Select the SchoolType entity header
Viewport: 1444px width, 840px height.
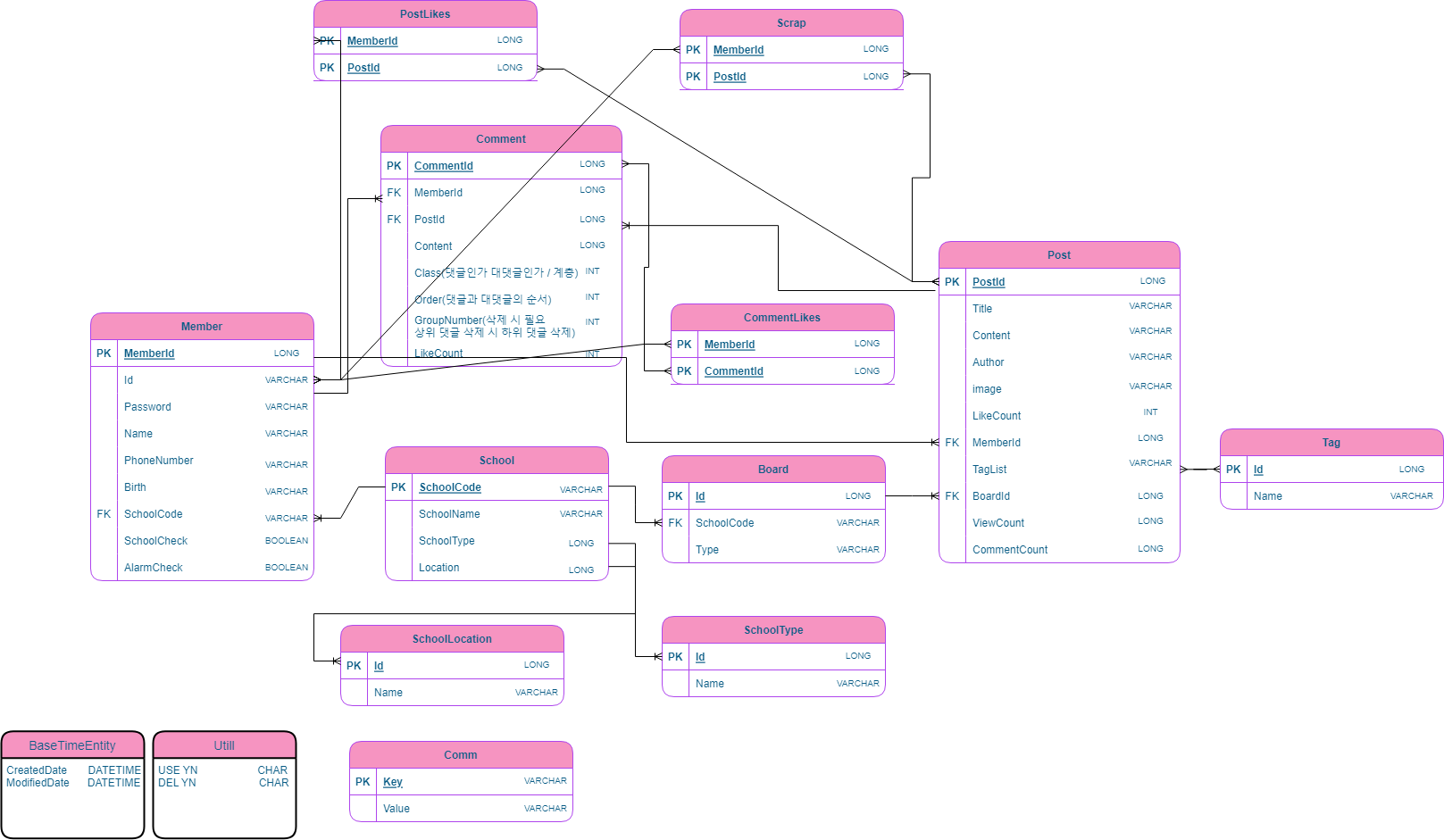(x=772, y=629)
